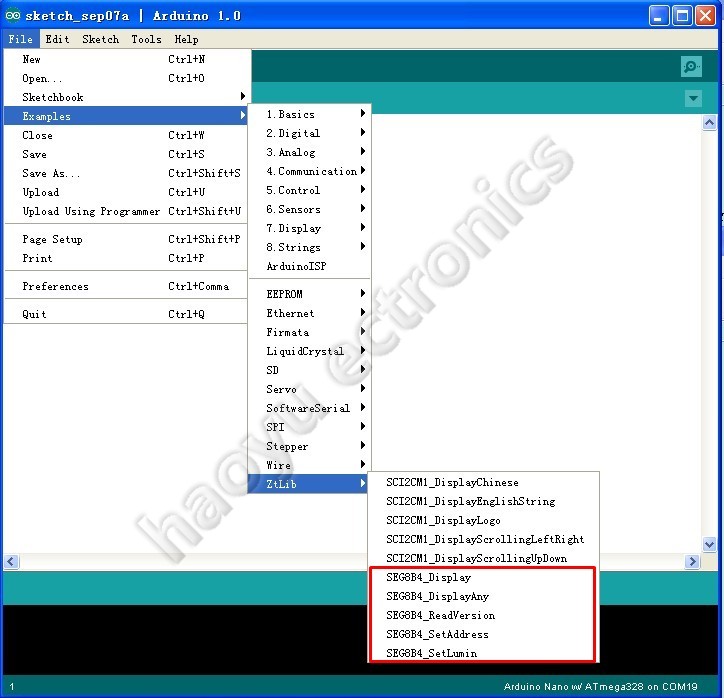Open SEG8B4_ReadVersion example
This screenshot has height=698, width=724.
coord(483,615)
